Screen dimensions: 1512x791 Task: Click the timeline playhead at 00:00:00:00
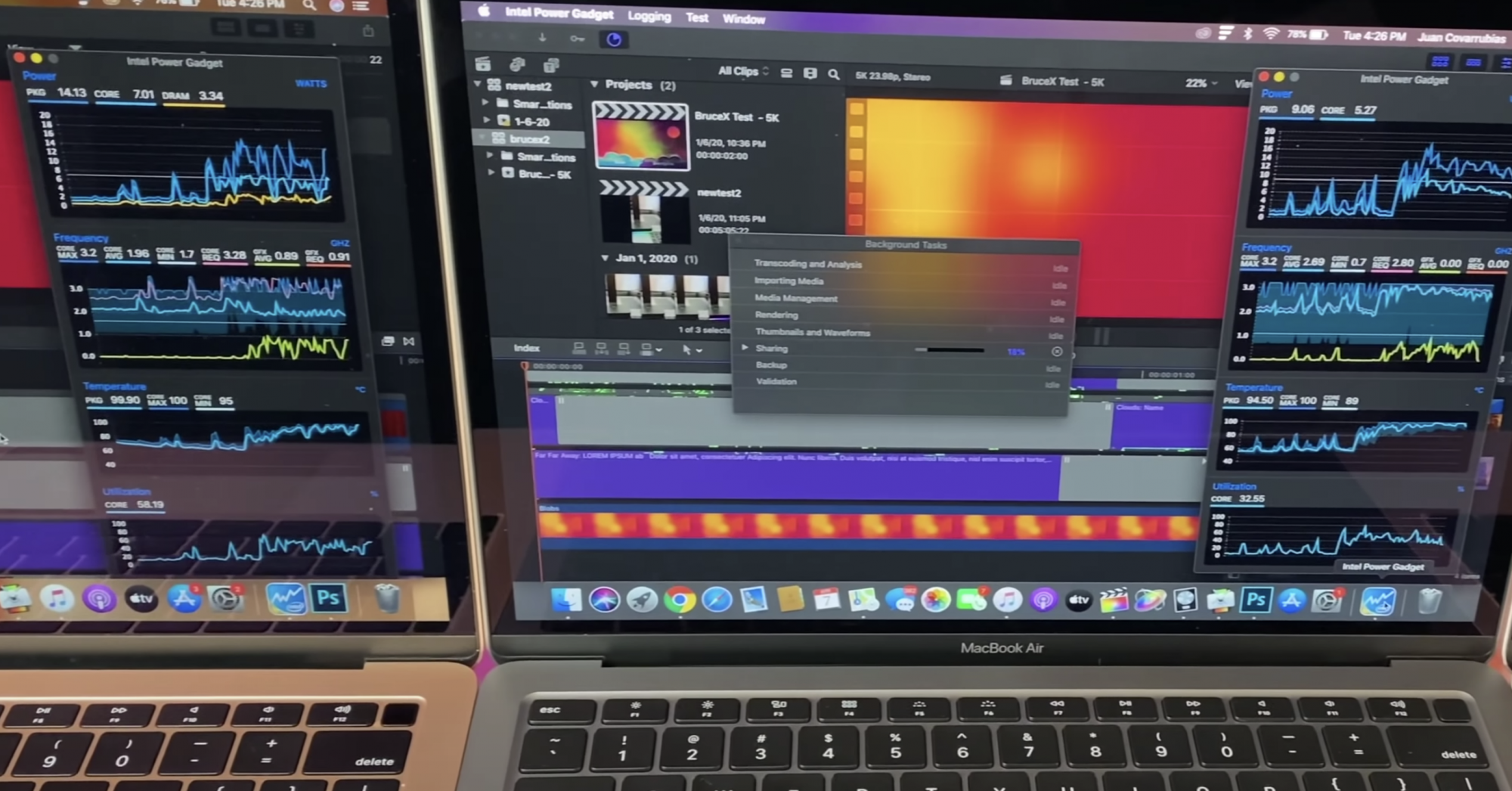(525, 367)
